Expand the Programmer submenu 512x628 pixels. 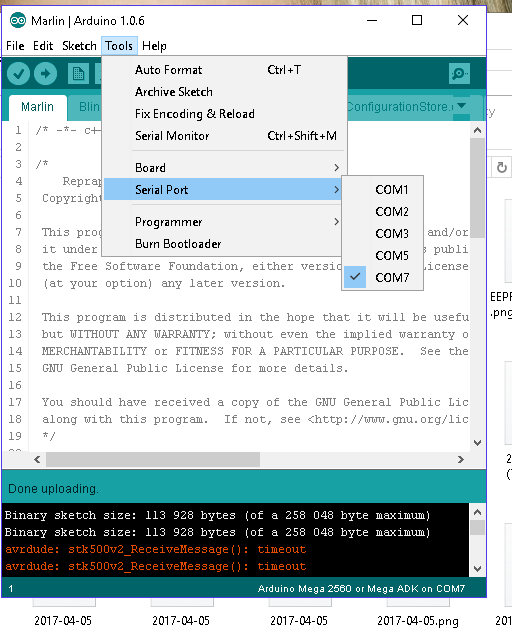tap(224, 221)
